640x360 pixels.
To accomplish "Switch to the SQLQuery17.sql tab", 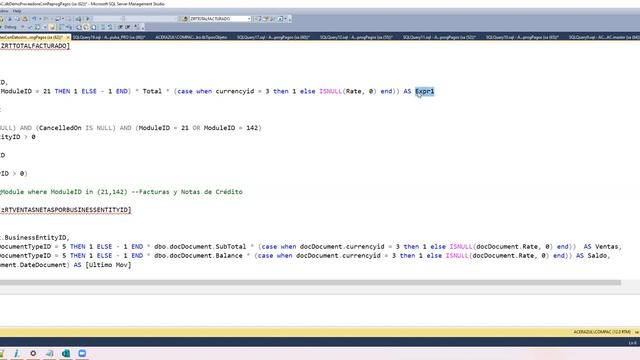I will (273, 37).
